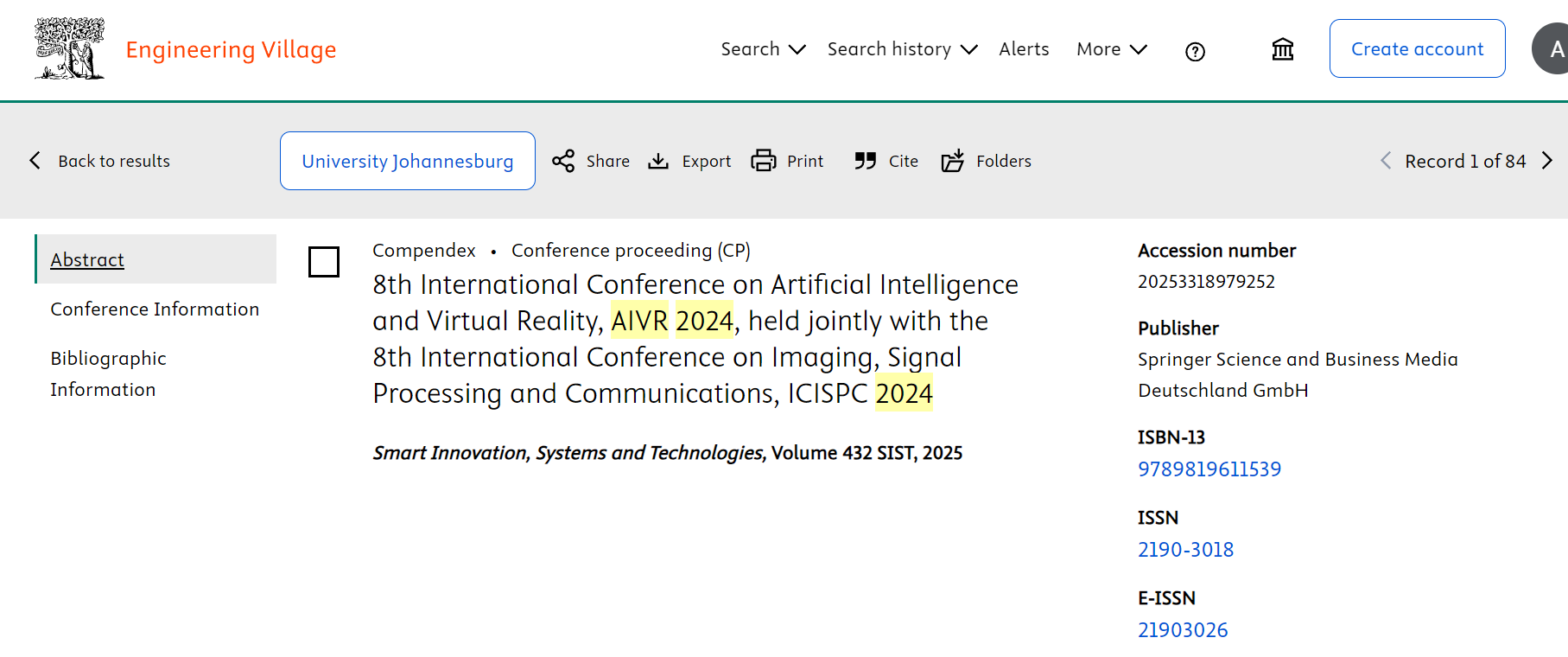Viewport: 1568px width, 657px height.
Task: Click the Engineering Village tree logo
Action: pos(69,49)
